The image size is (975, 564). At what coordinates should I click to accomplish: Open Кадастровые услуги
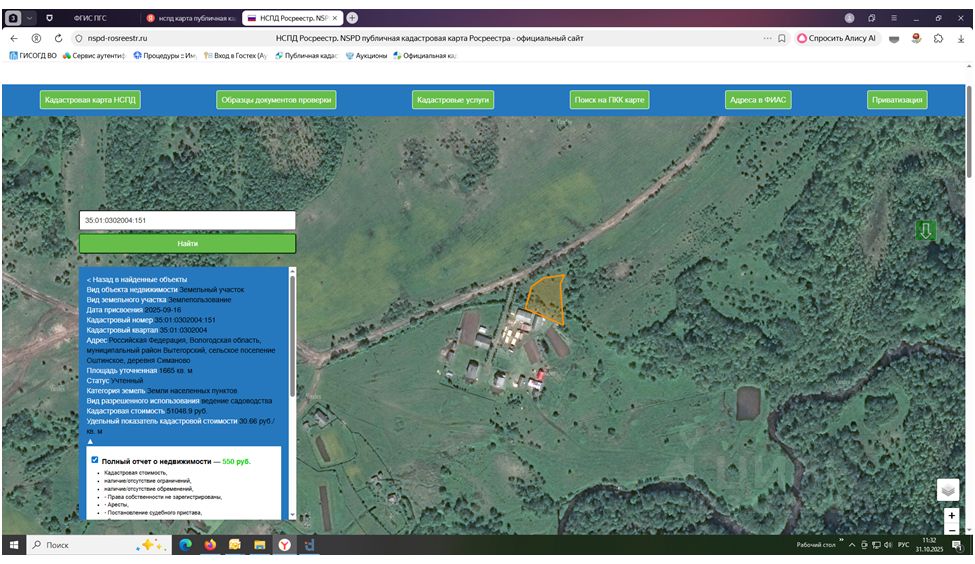(x=453, y=99)
